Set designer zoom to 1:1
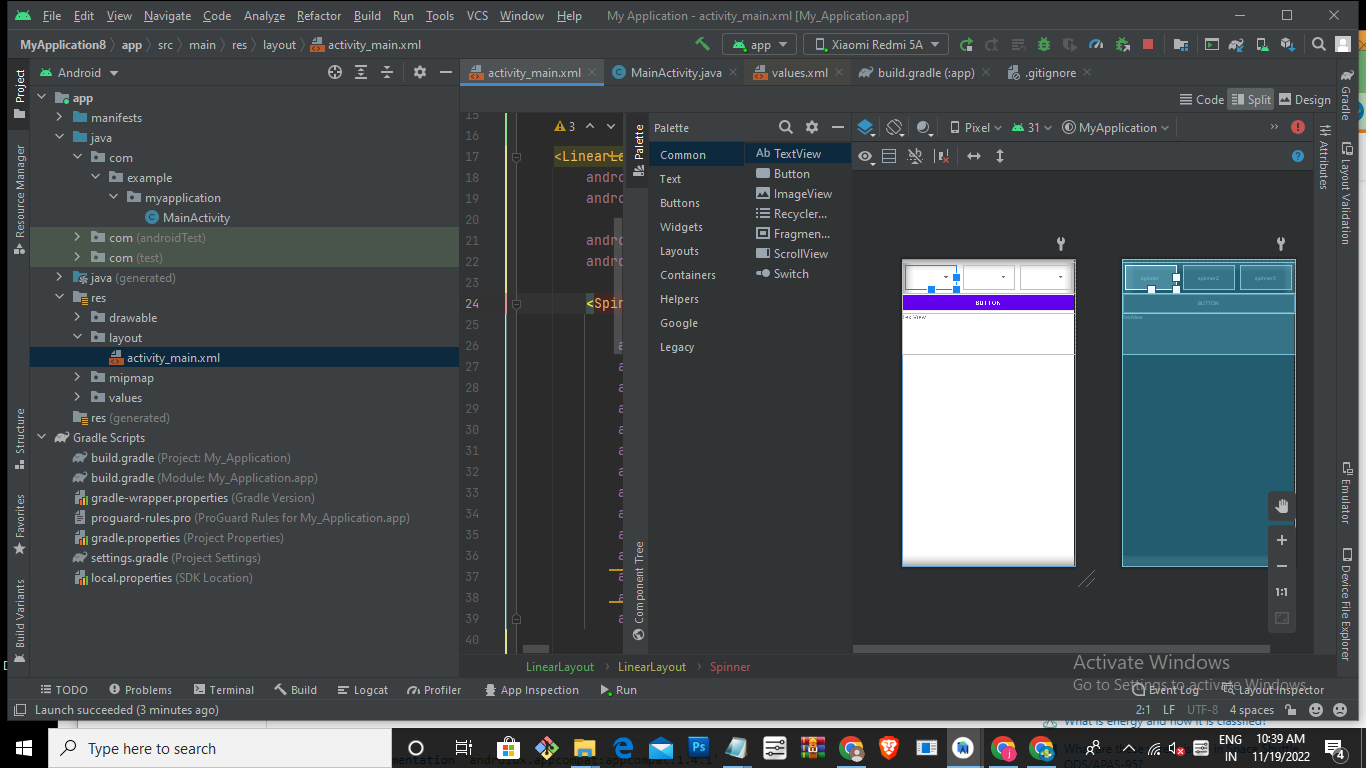The height and width of the screenshot is (768, 1366). point(1281,592)
